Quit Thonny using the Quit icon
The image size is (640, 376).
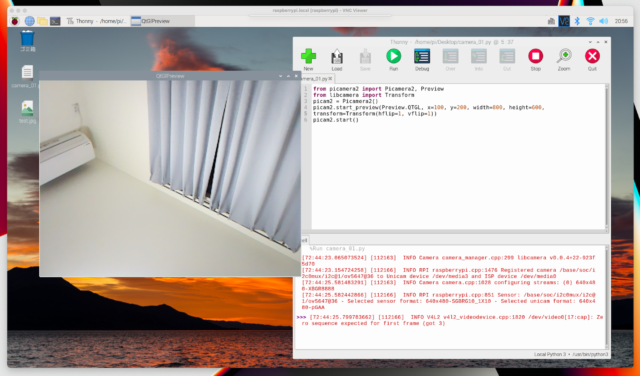point(592,60)
